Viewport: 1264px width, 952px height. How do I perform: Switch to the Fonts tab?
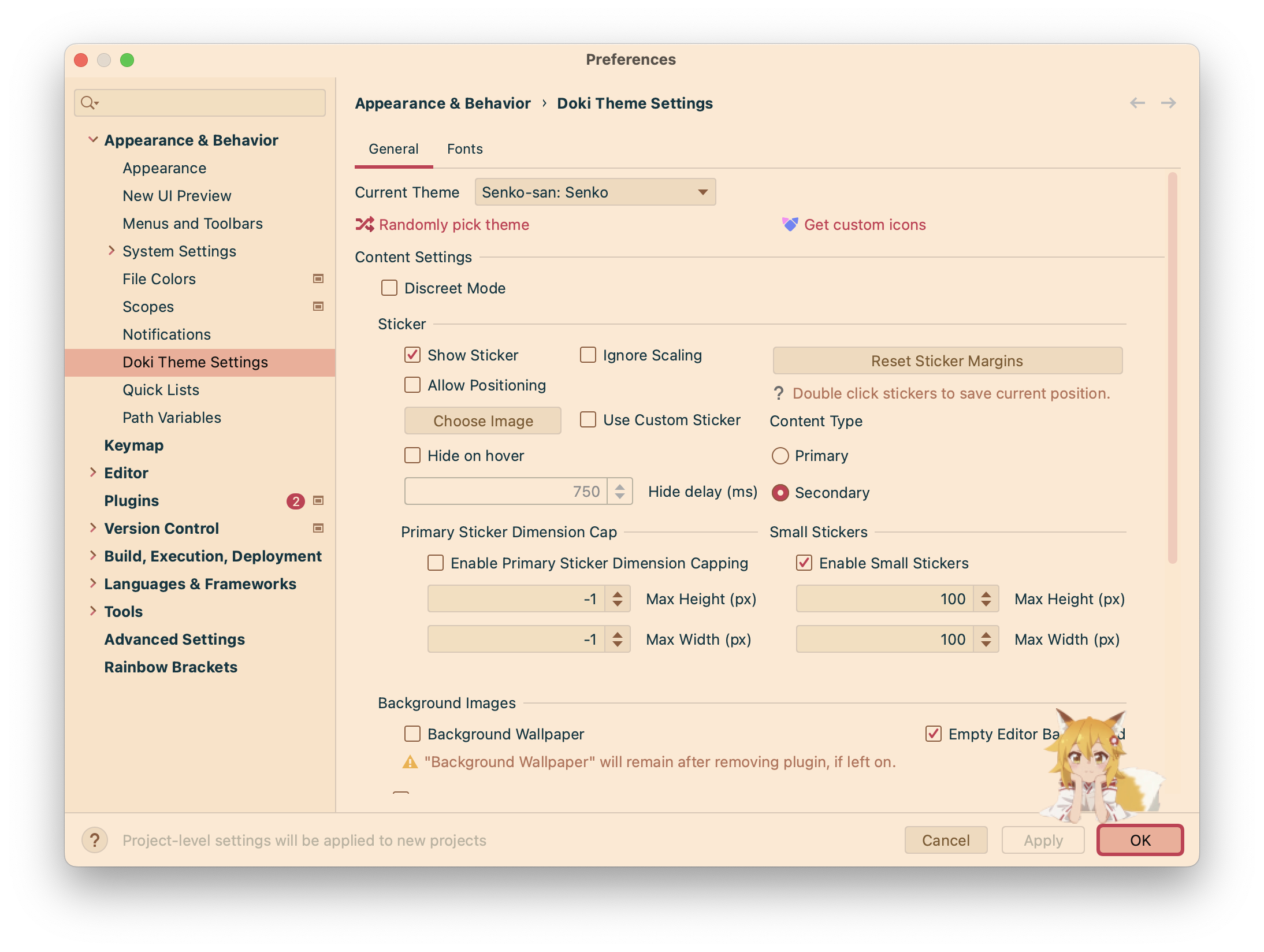point(464,148)
